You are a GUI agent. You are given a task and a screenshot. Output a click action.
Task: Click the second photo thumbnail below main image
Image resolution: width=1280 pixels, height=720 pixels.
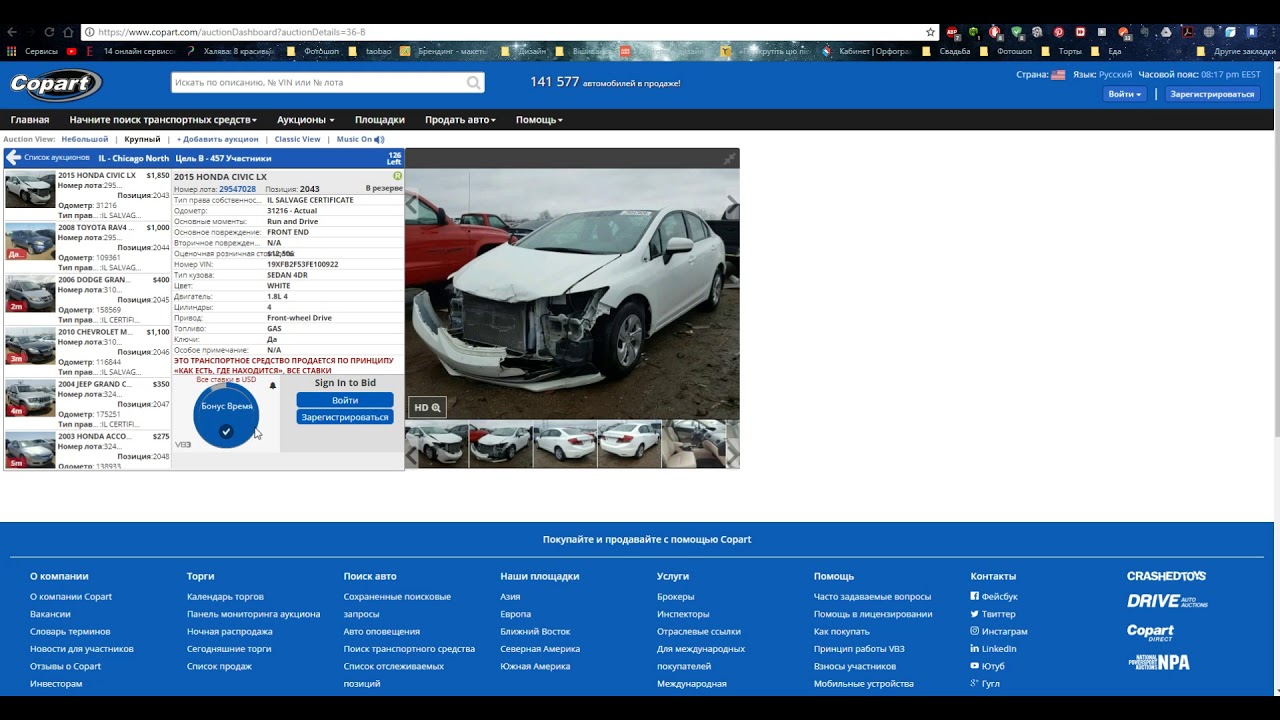501,445
